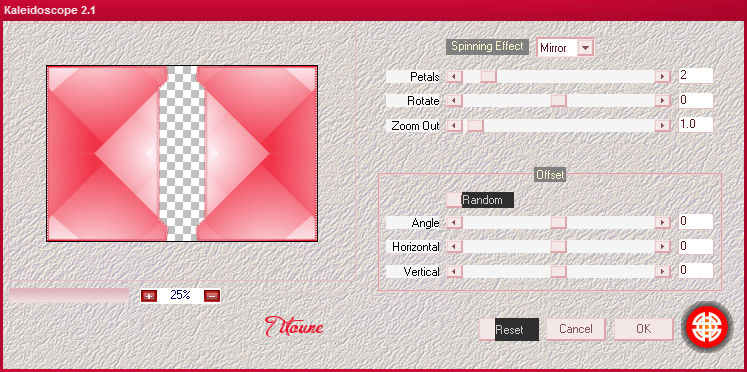
Task: Click the Reset button
Action: [509, 329]
